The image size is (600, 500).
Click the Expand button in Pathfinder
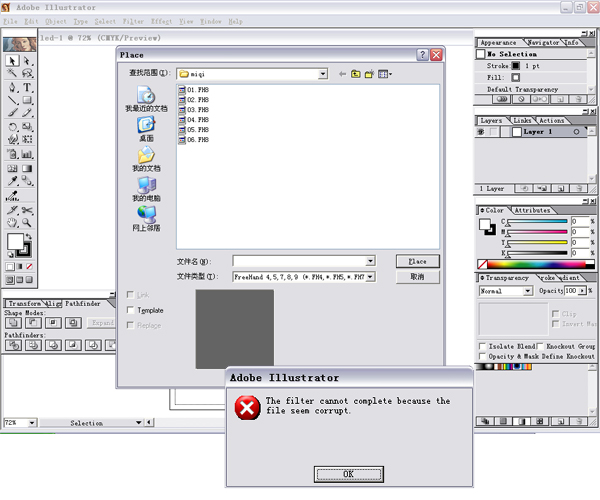[x=103, y=322]
